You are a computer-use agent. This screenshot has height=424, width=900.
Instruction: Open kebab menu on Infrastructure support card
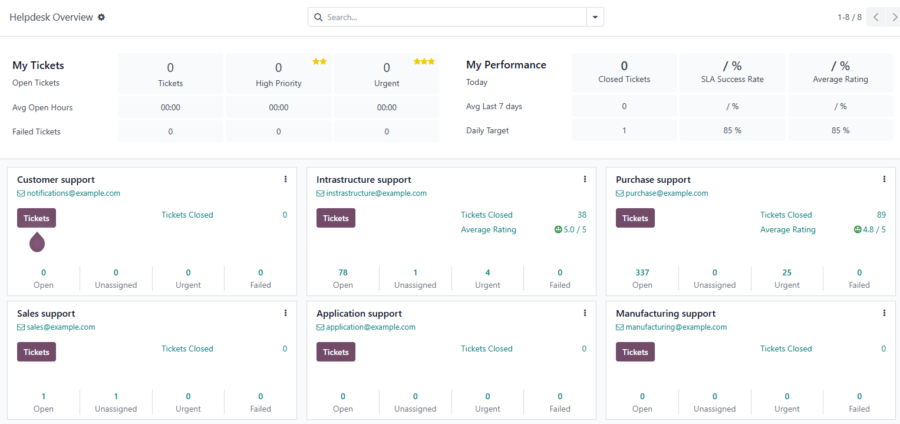click(585, 179)
